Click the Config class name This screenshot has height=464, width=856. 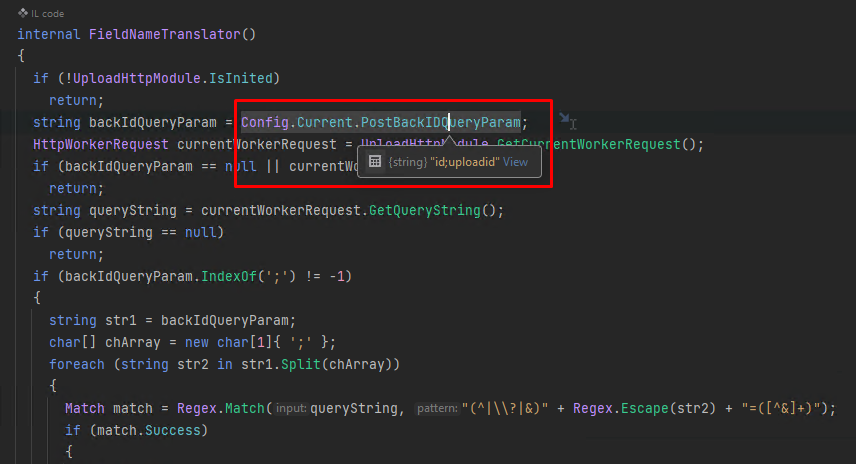click(265, 122)
